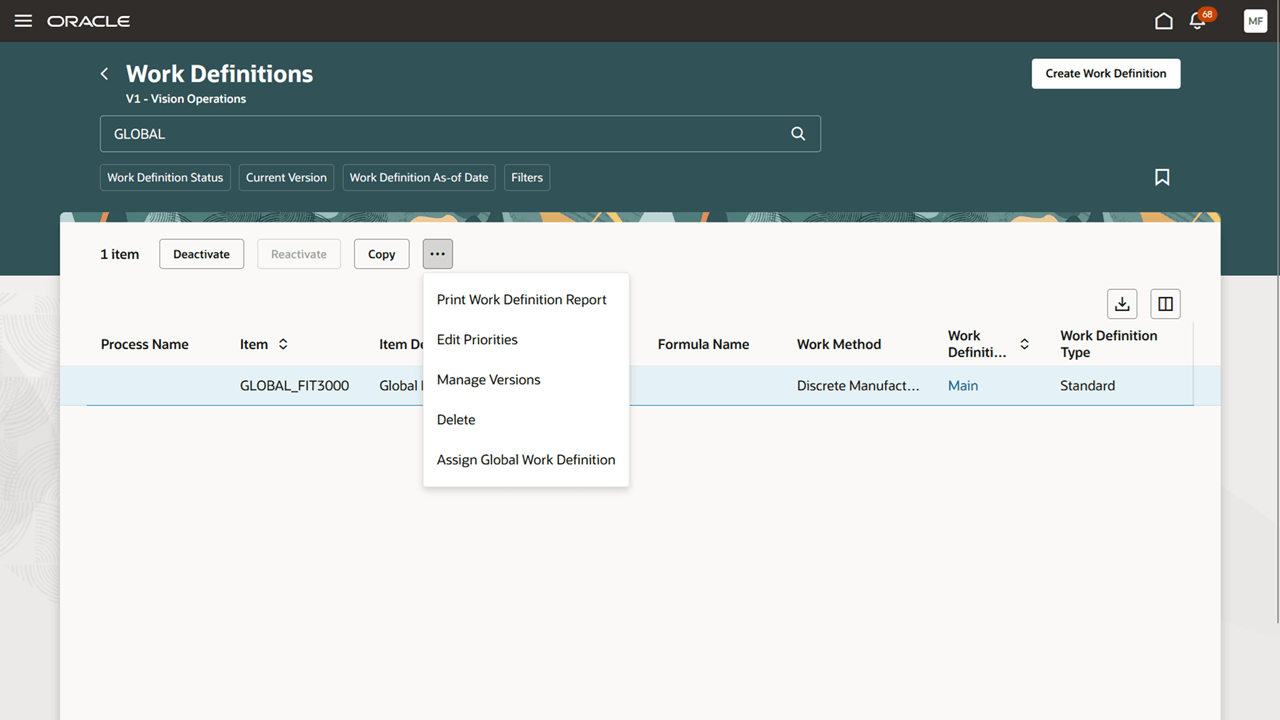Choose Assign Global Work Definition
The height and width of the screenshot is (720, 1280).
point(525,460)
